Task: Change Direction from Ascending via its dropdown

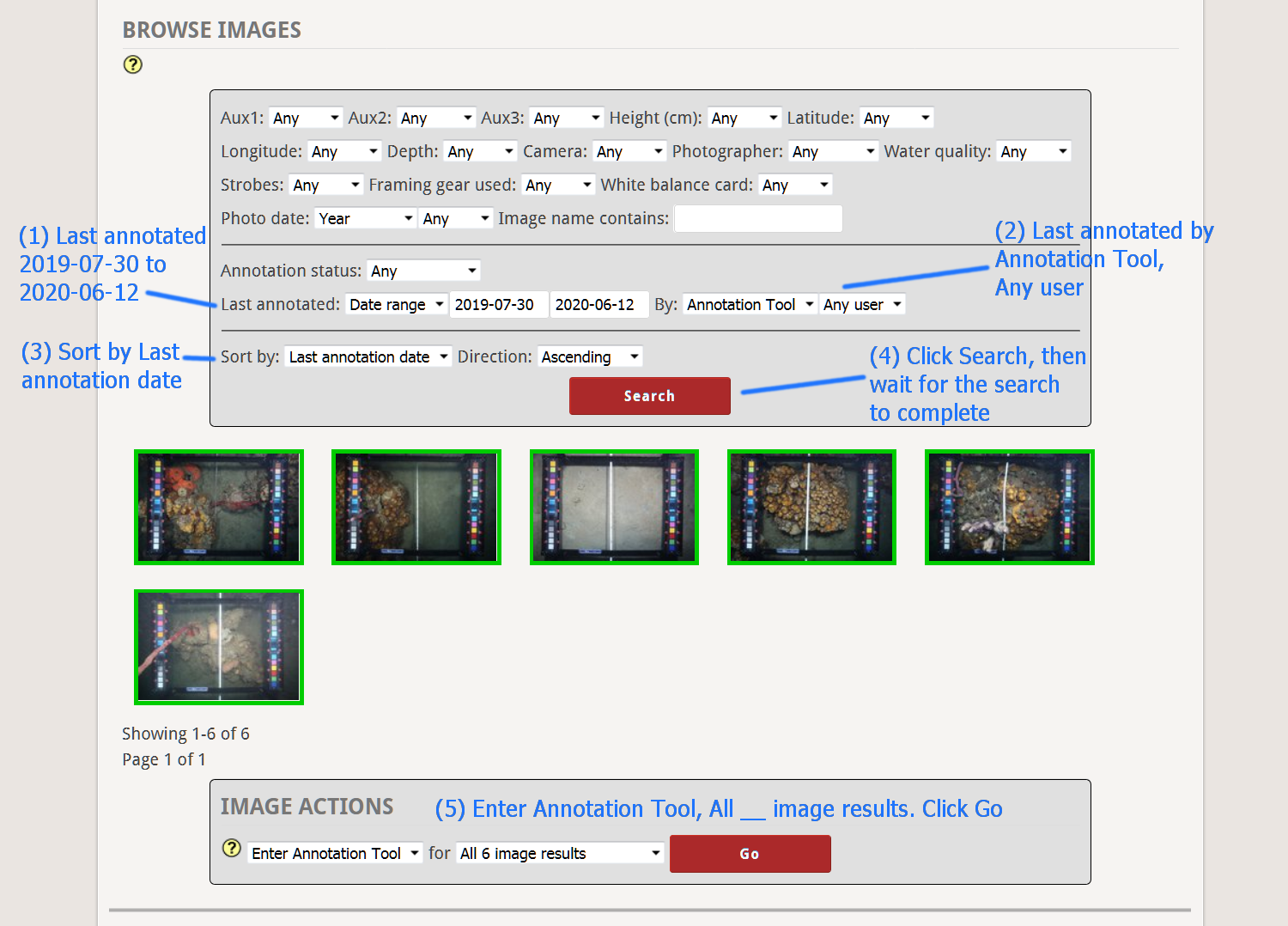Action: click(589, 356)
